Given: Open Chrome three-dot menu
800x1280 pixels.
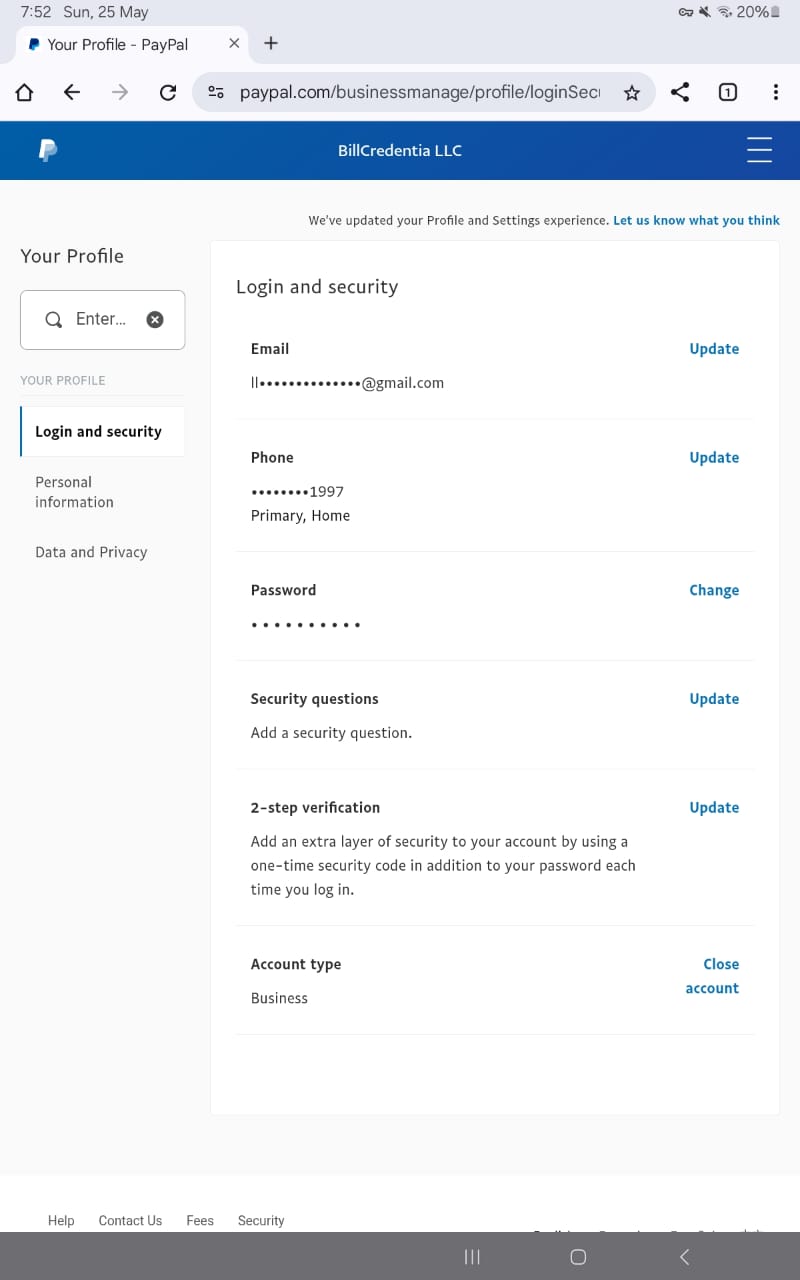Looking at the screenshot, I should point(776,93).
